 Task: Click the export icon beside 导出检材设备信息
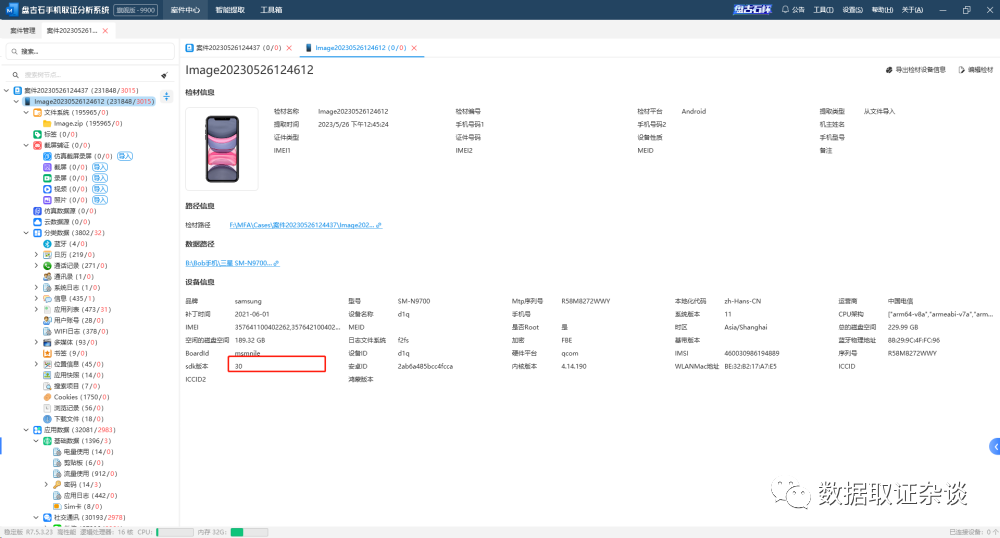889,70
